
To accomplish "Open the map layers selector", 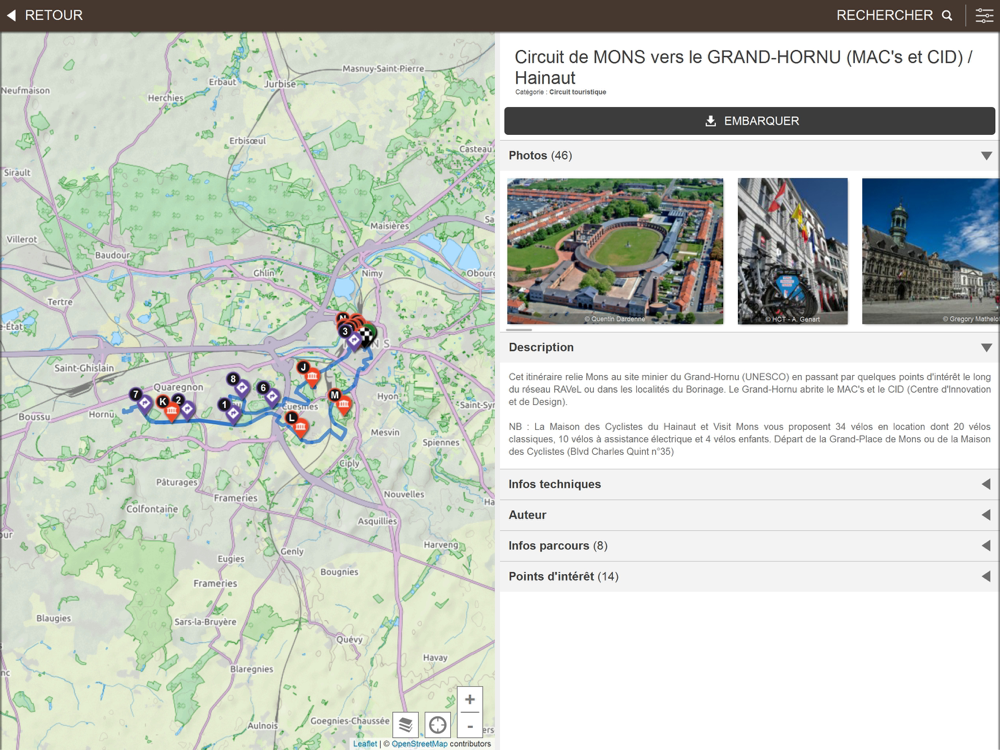I will 405,725.
